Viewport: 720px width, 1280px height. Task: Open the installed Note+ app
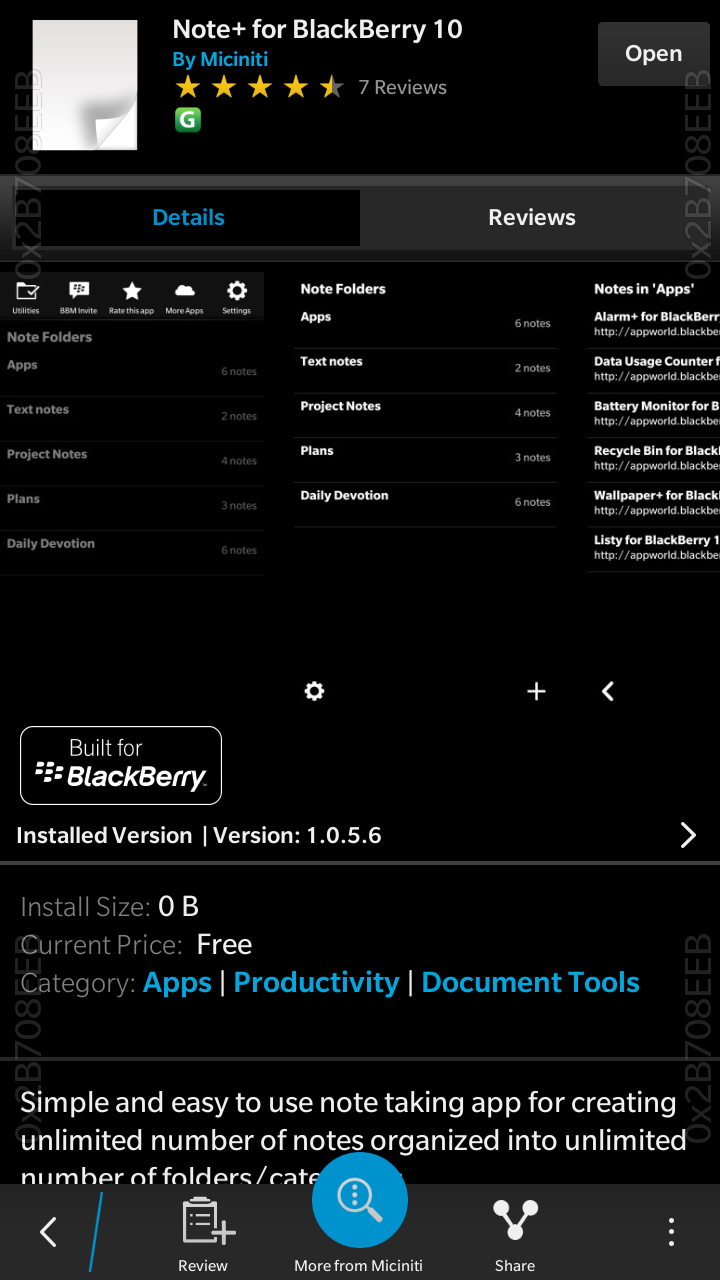[x=653, y=54]
